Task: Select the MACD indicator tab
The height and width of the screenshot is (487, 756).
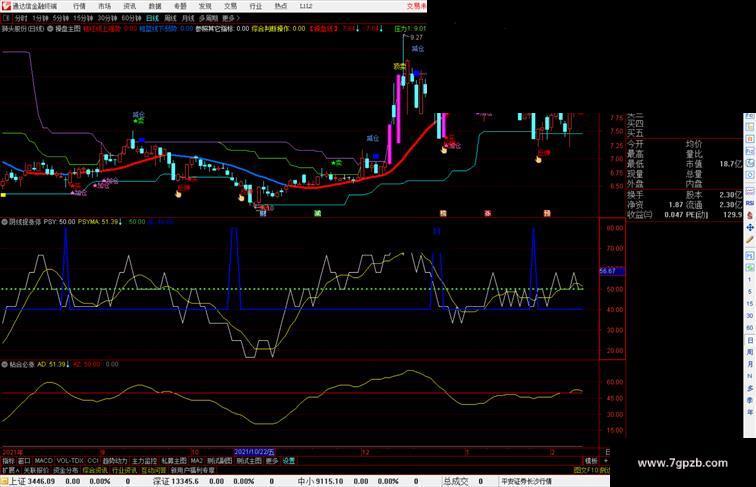Action: coord(43,461)
